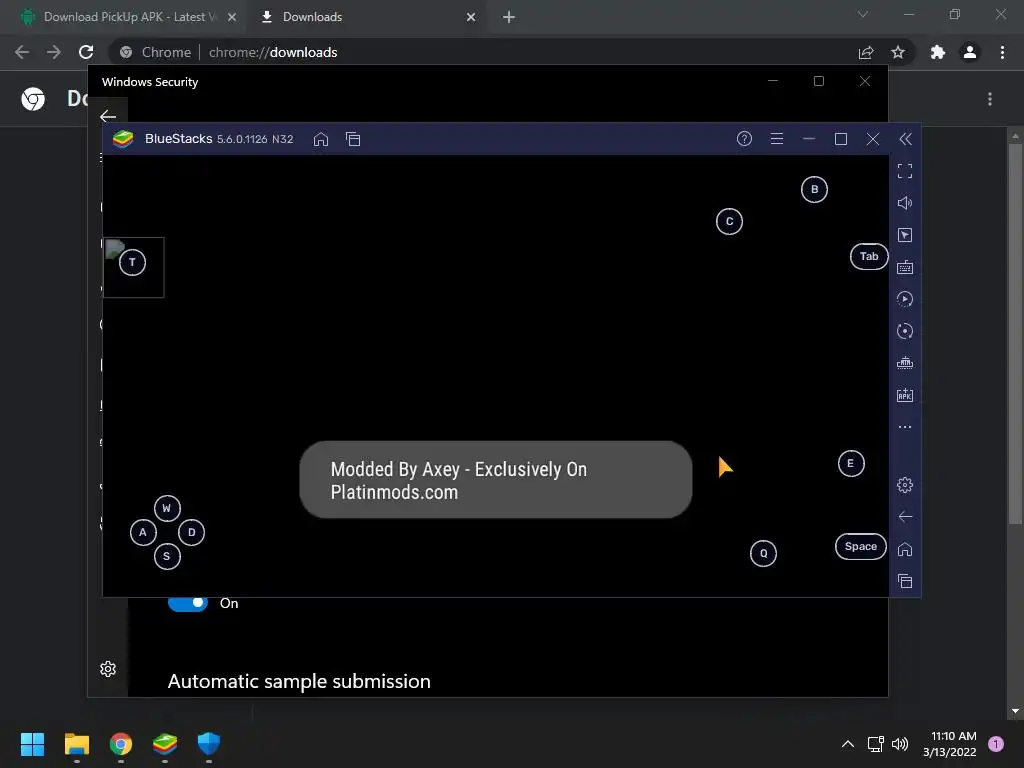Open BlueStacks hamburger menu
The width and height of the screenshot is (1024, 768).
coord(776,138)
